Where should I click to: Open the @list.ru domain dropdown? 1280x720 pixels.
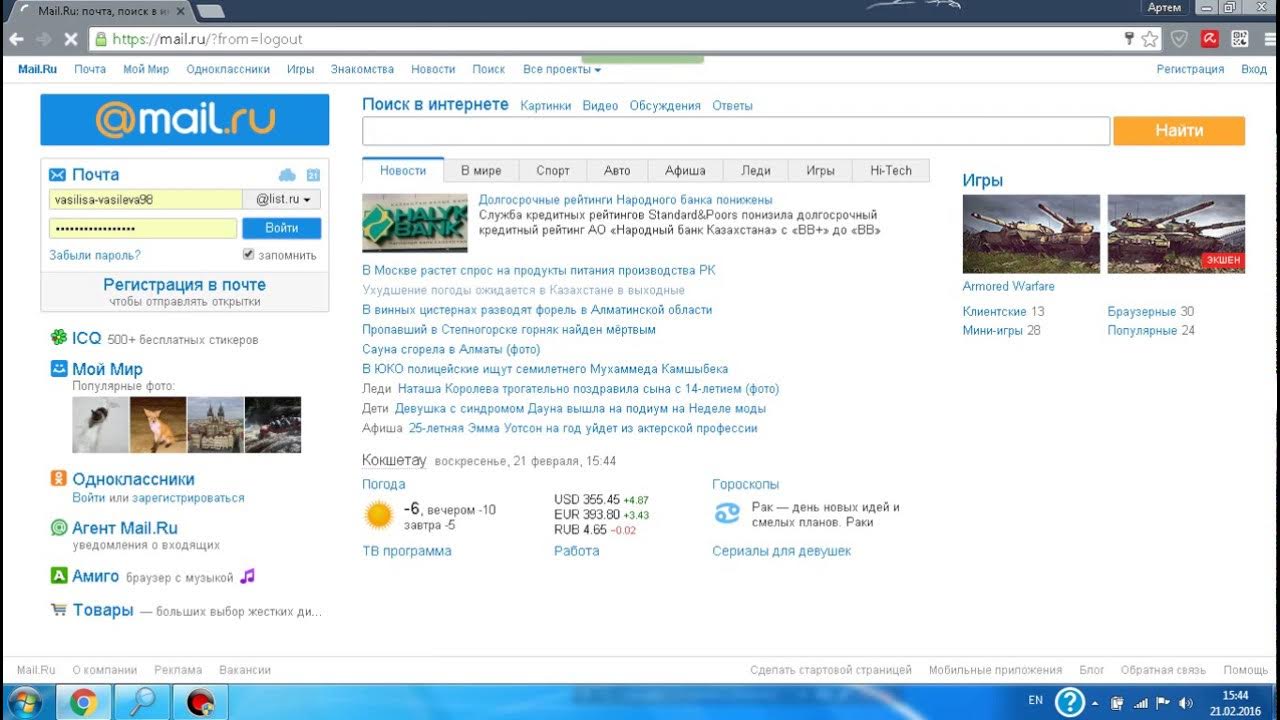point(282,199)
